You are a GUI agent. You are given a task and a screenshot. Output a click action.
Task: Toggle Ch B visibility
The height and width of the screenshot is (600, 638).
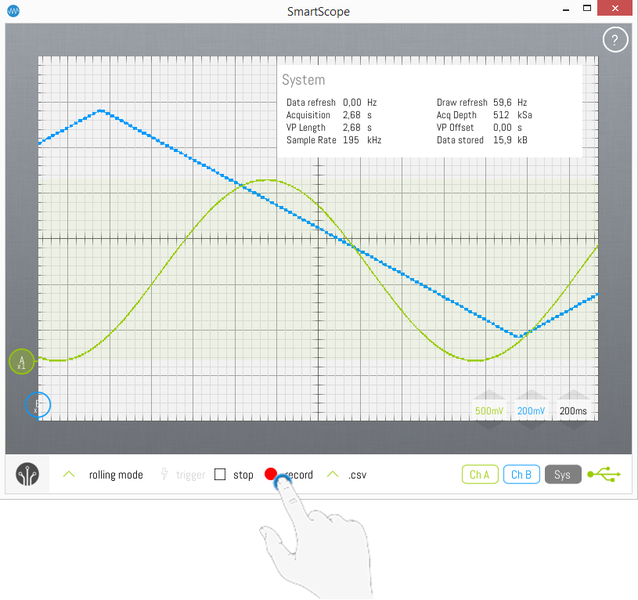click(x=520, y=474)
